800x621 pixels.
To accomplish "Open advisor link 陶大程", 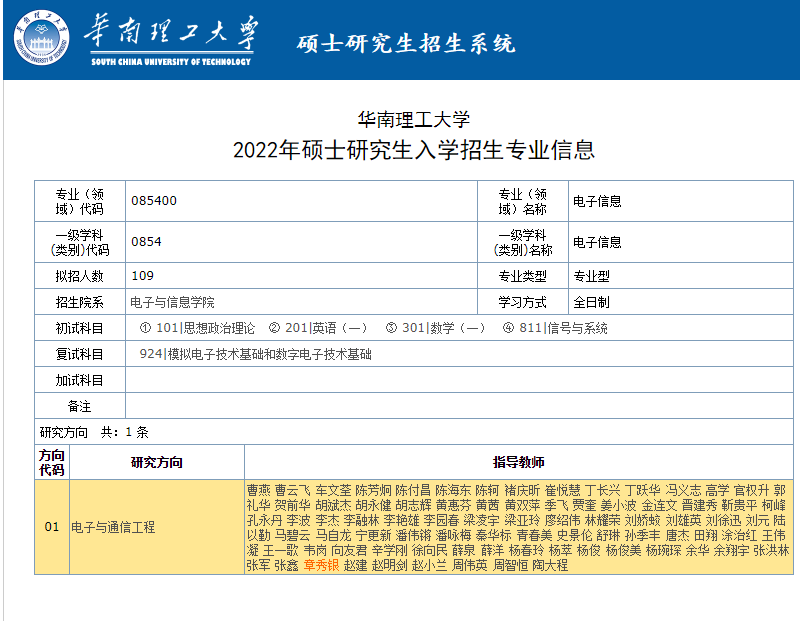I will coord(550,565).
